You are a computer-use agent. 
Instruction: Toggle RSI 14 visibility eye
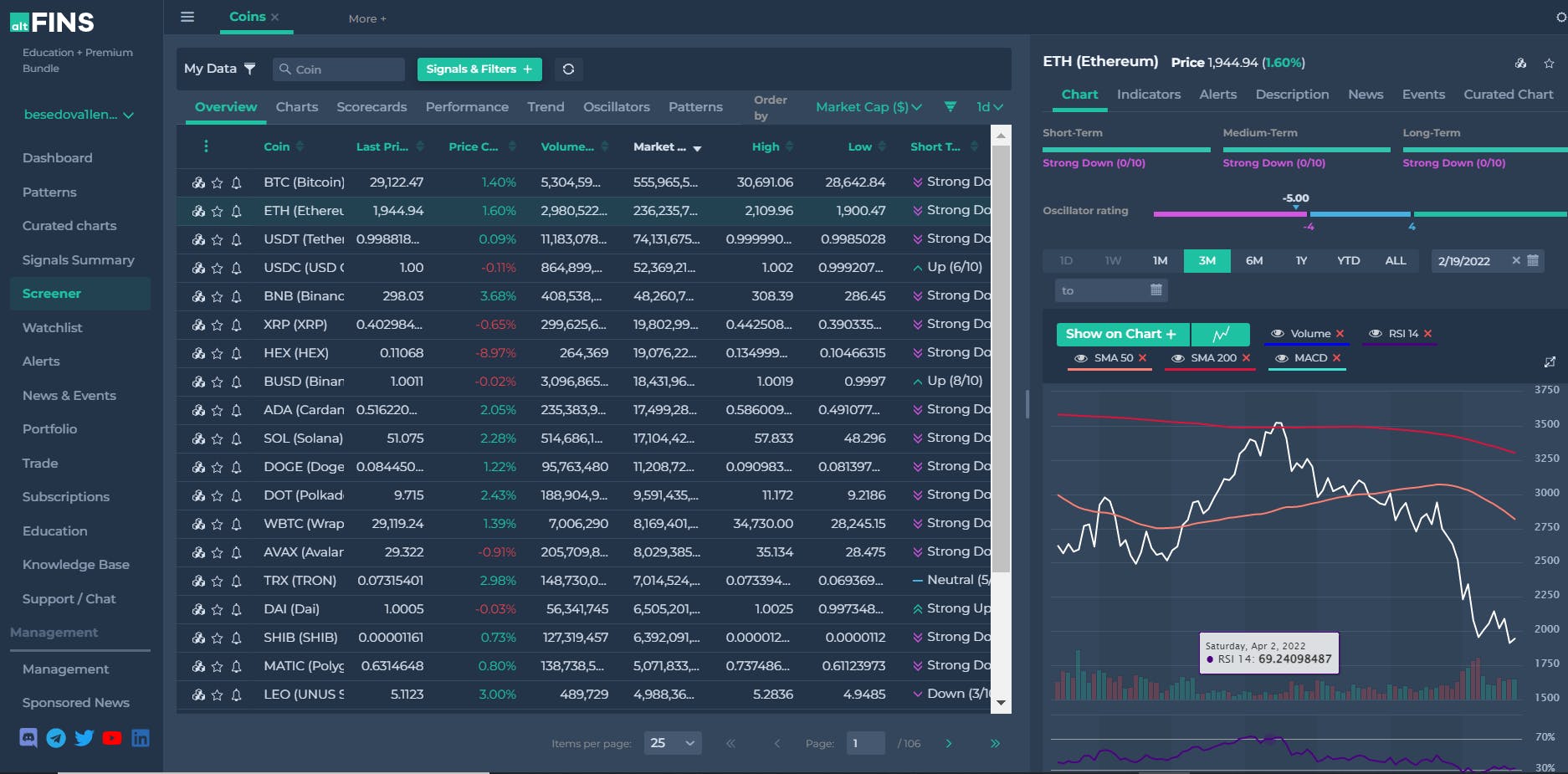[1375, 334]
